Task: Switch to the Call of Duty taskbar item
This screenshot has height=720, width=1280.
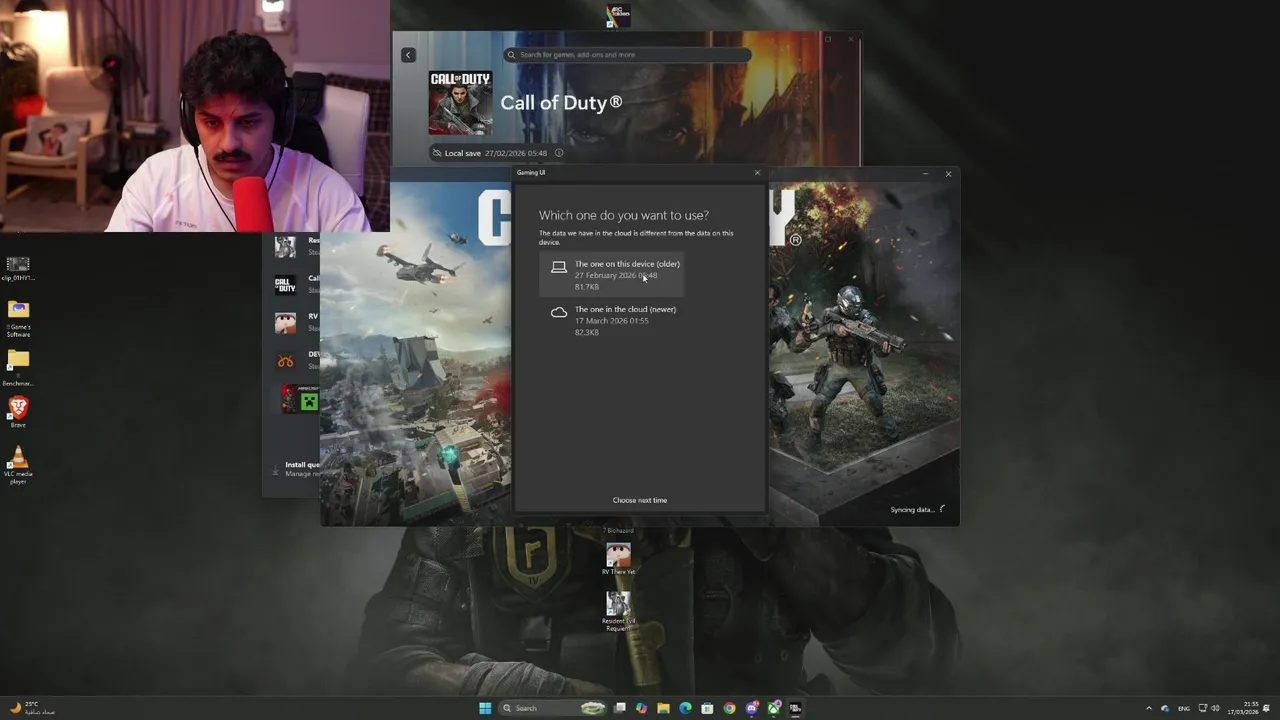Action: point(795,708)
